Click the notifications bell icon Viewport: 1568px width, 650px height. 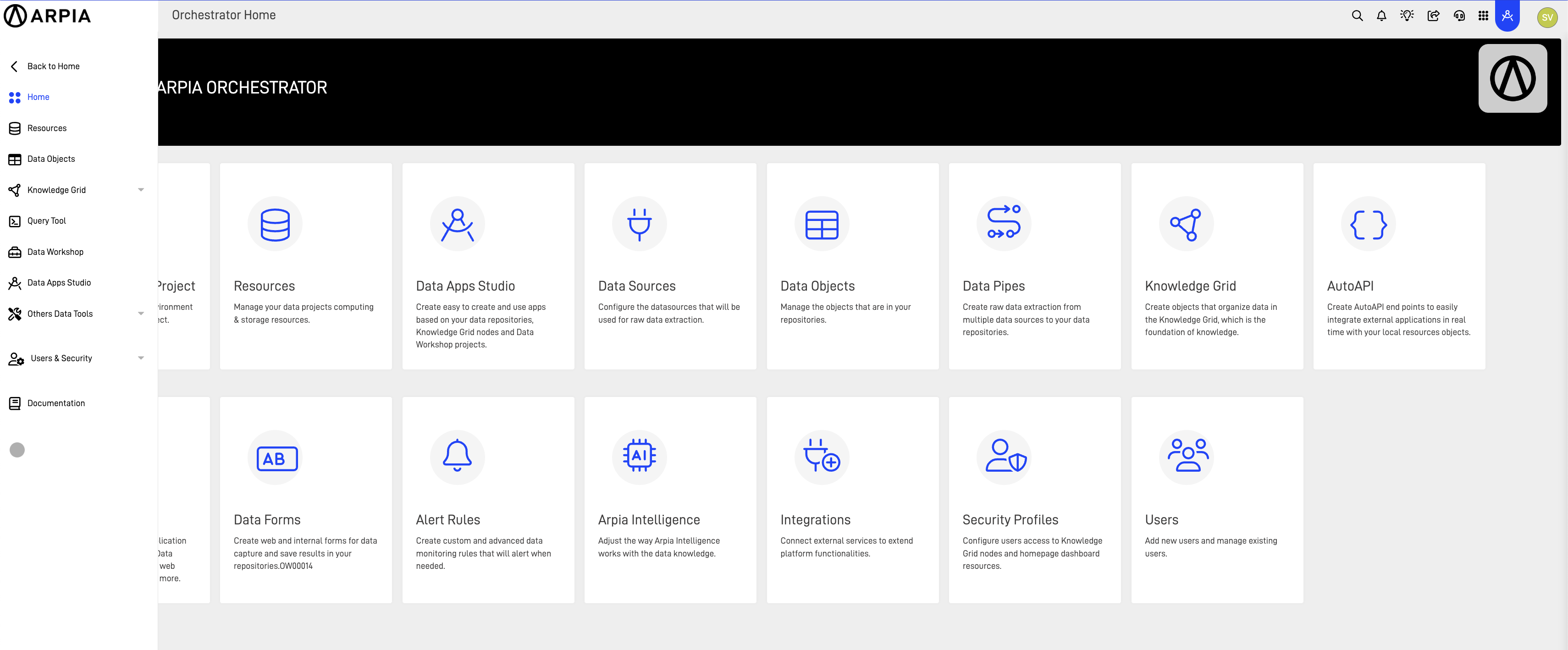coord(1382,16)
